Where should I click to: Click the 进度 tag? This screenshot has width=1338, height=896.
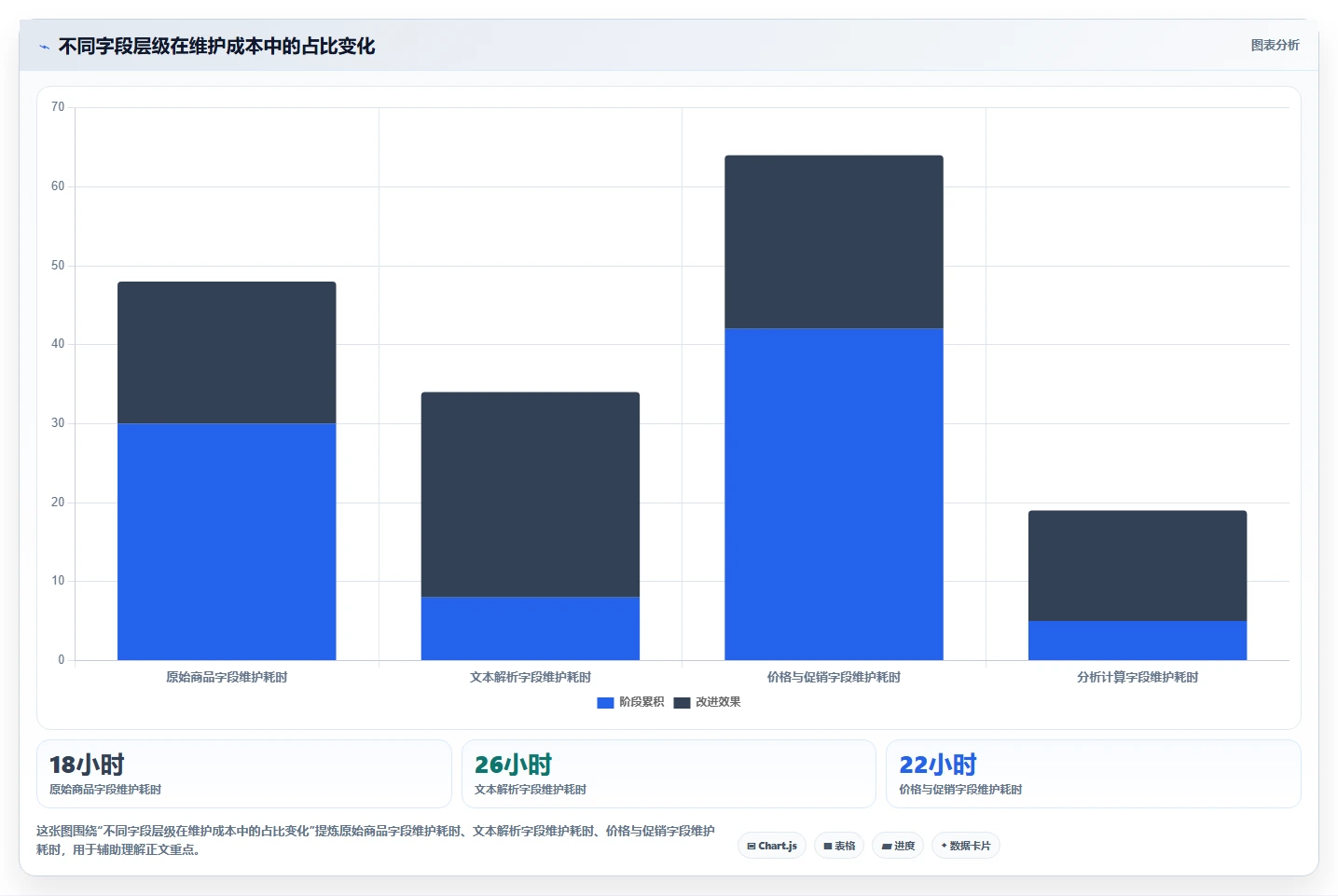(x=898, y=846)
